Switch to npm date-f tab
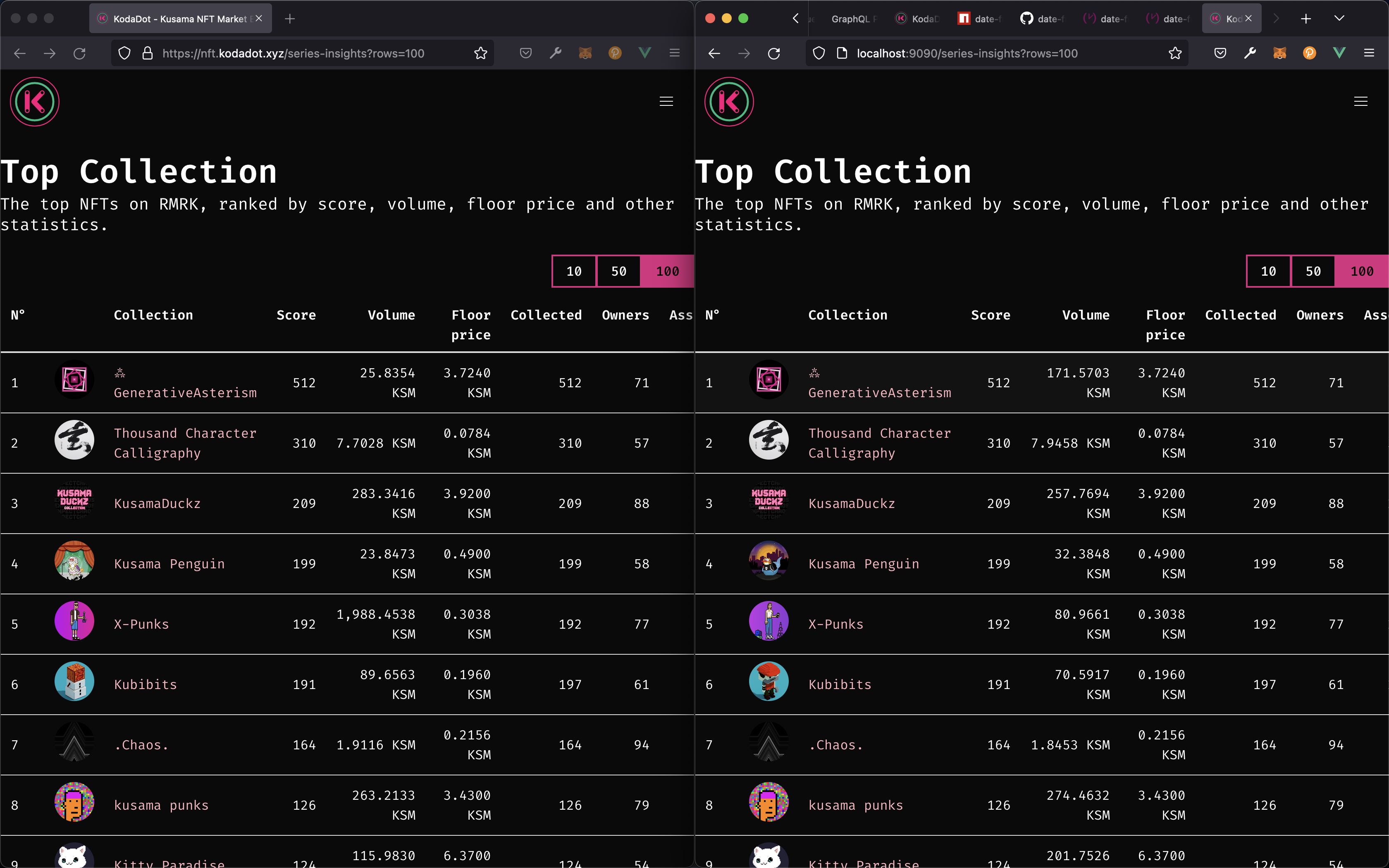This screenshot has height=868, width=1389. pos(980,19)
